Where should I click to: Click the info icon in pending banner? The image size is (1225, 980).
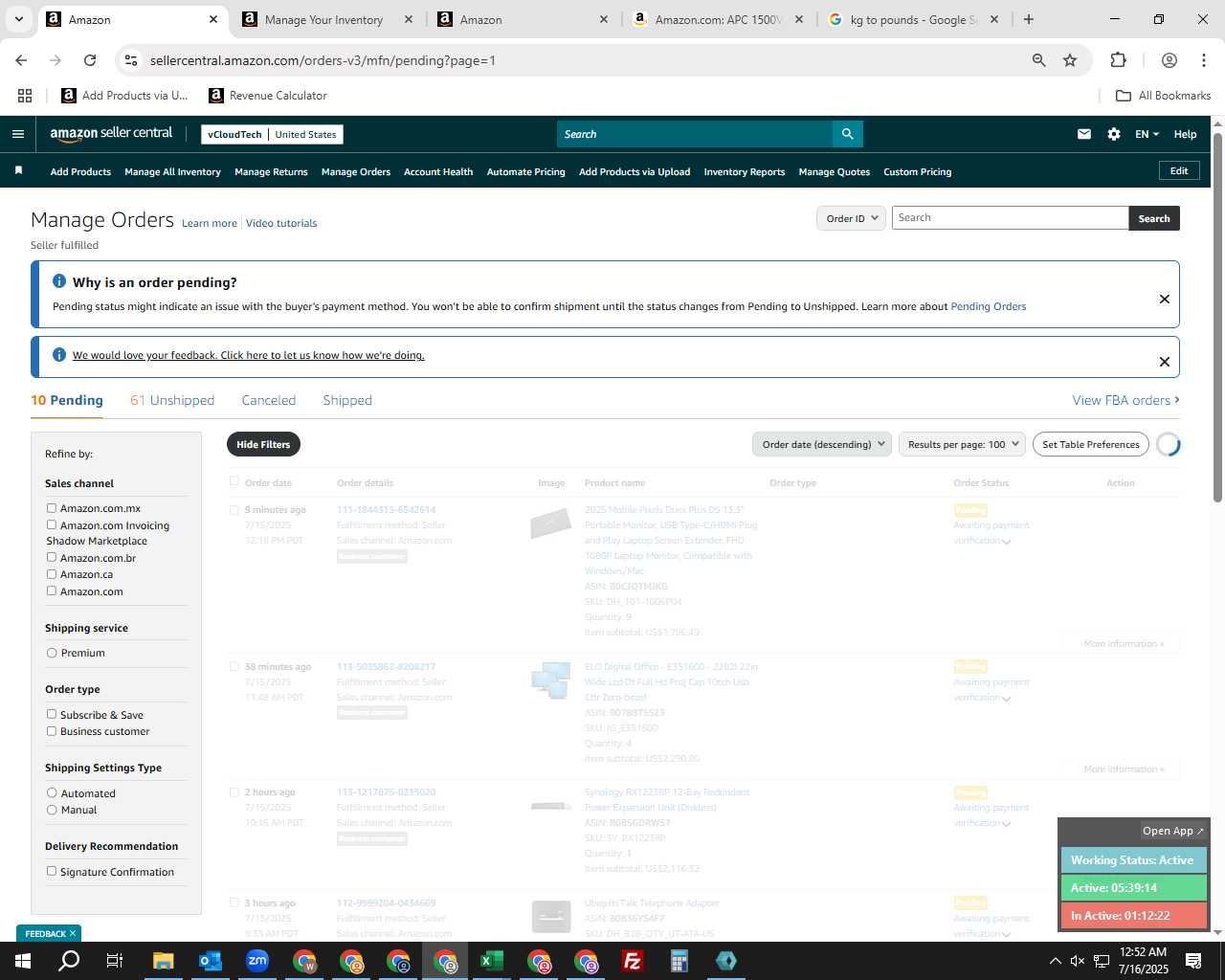coord(59,281)
